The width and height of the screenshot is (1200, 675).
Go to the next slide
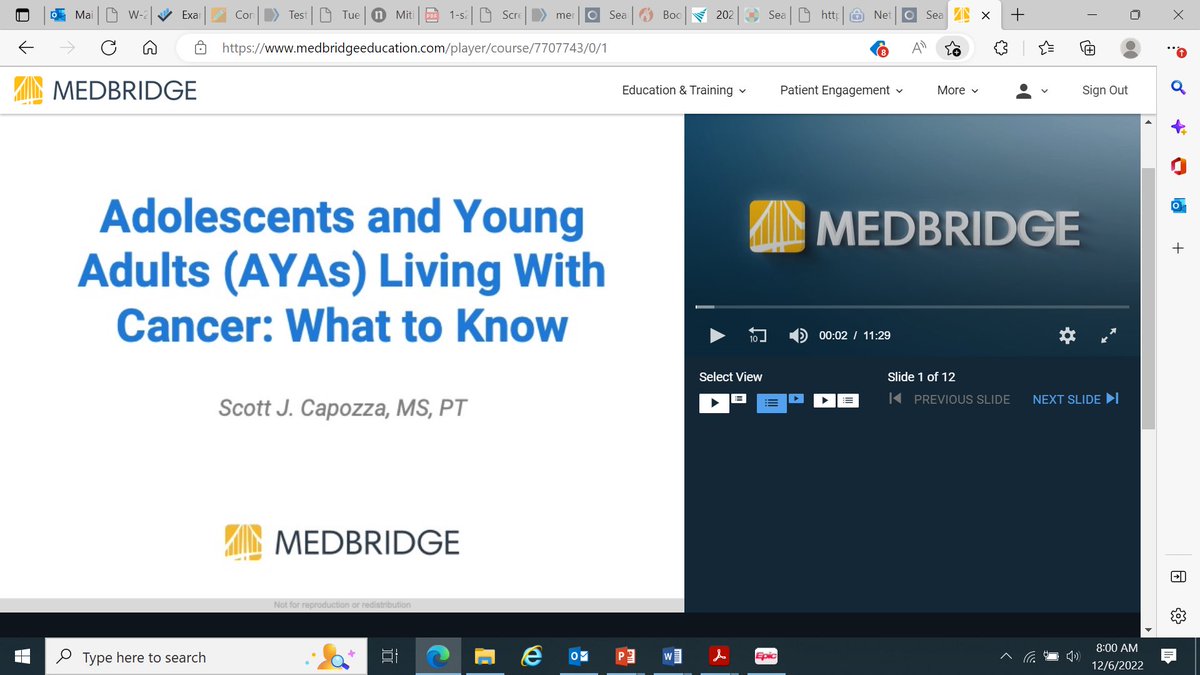pos(1075,399)
